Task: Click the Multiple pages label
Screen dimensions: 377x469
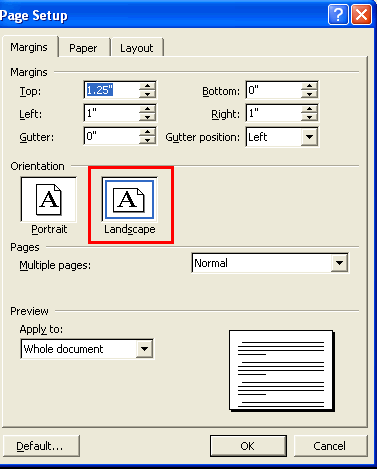Action: point(55,266)
